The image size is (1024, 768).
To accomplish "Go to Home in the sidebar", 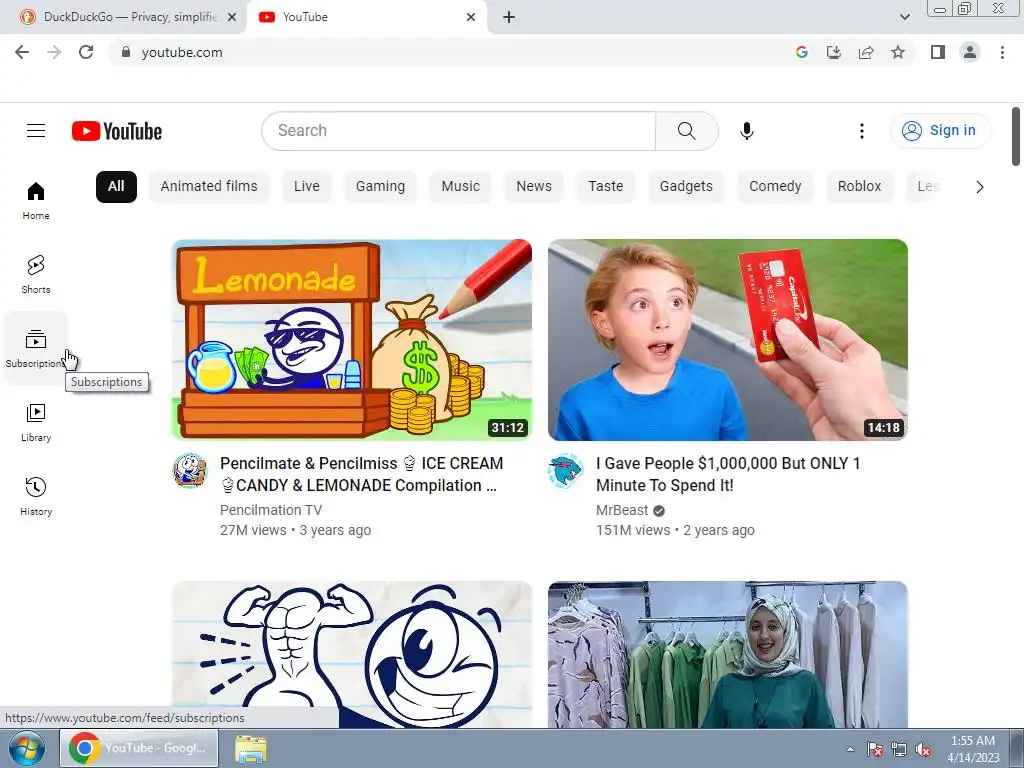I will [x=36, y=200].
